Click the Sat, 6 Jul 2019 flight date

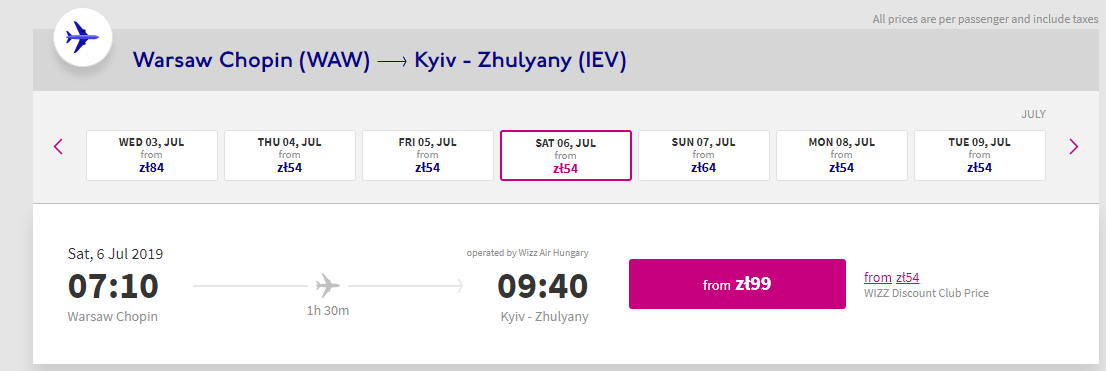point(116,254)
